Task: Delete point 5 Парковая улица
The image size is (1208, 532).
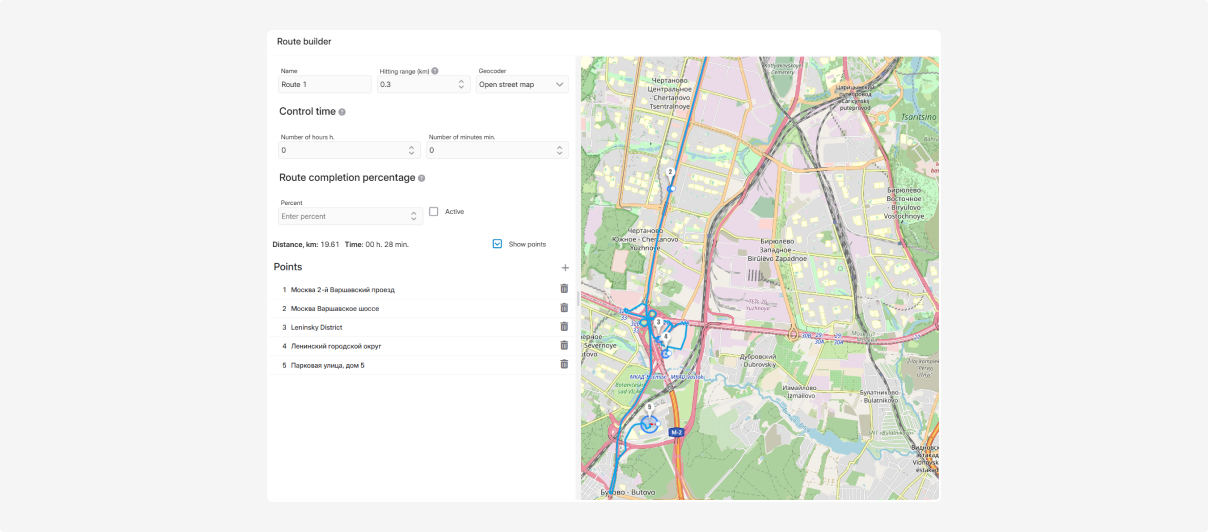Action: pos(564,365)
